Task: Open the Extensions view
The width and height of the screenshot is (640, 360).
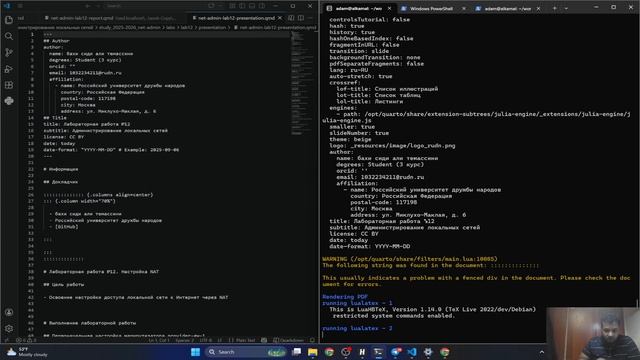Action: click(x=9, y=85)
